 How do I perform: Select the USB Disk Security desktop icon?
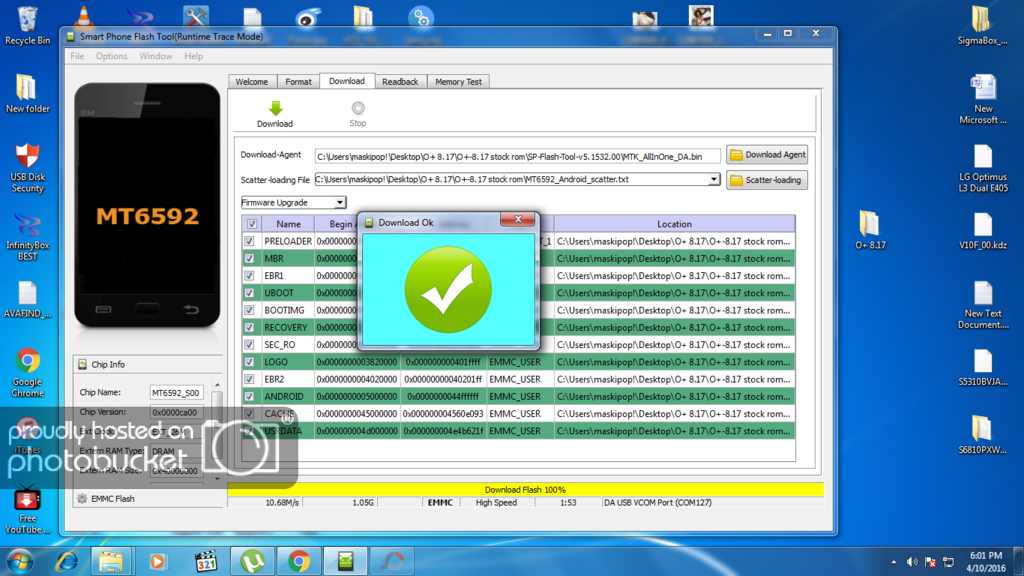tap(27, 168)
